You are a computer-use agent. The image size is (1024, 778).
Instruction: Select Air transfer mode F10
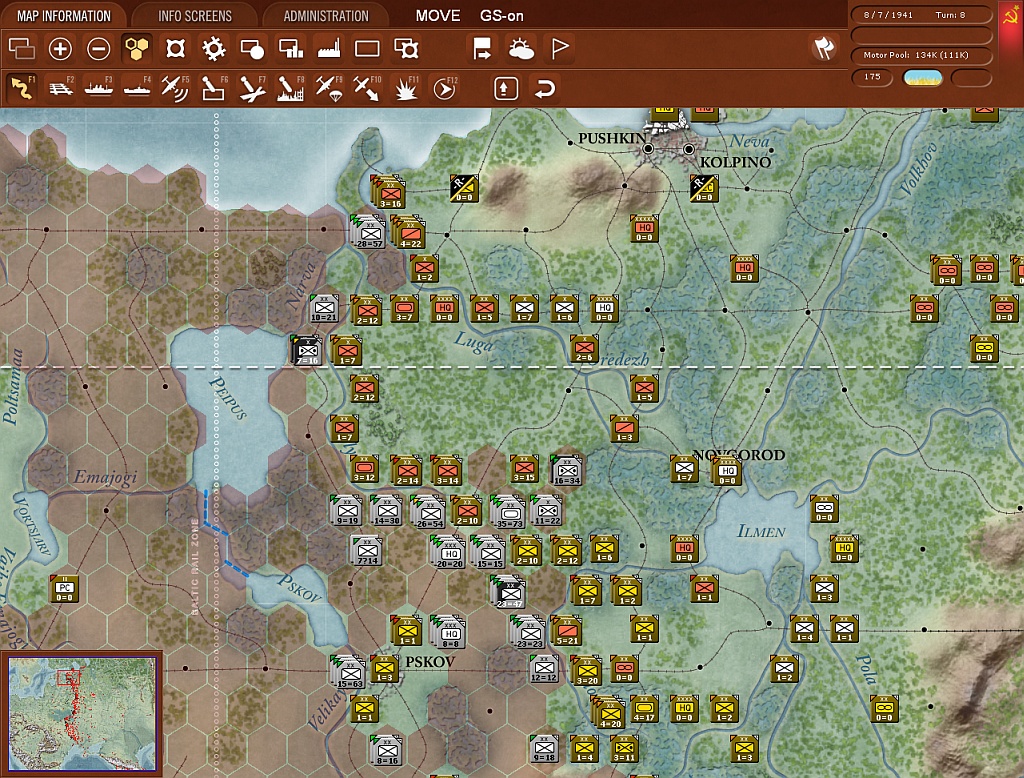point(367,88)
